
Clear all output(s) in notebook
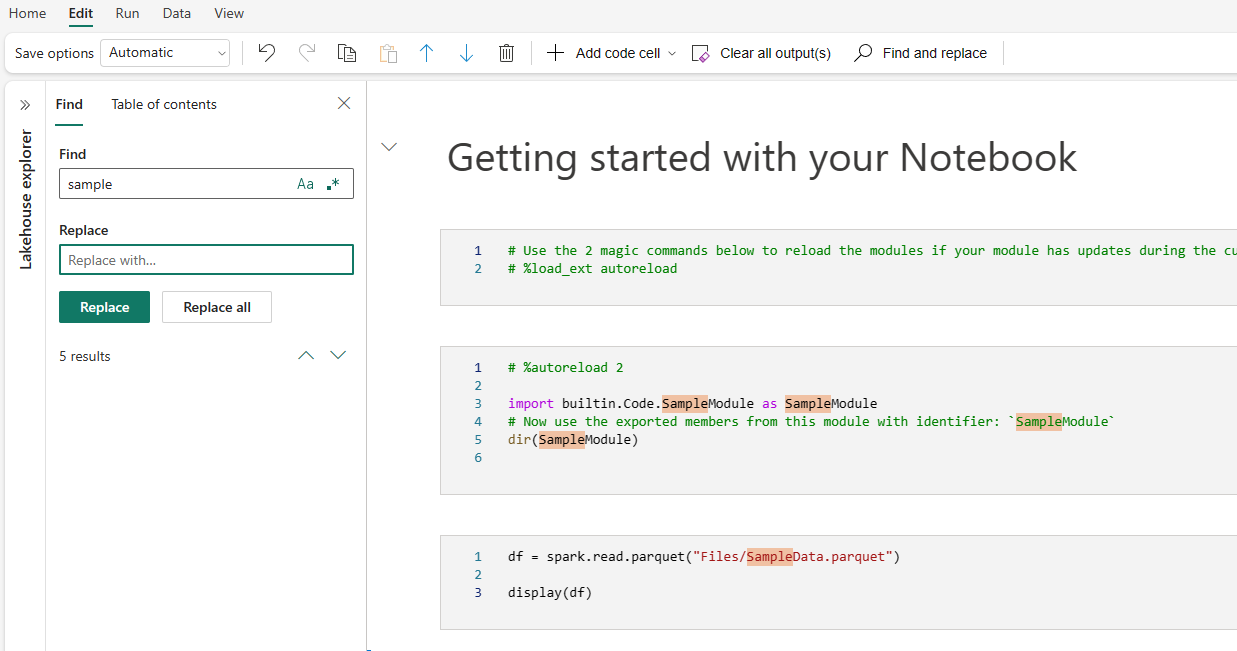pos(762,53)
